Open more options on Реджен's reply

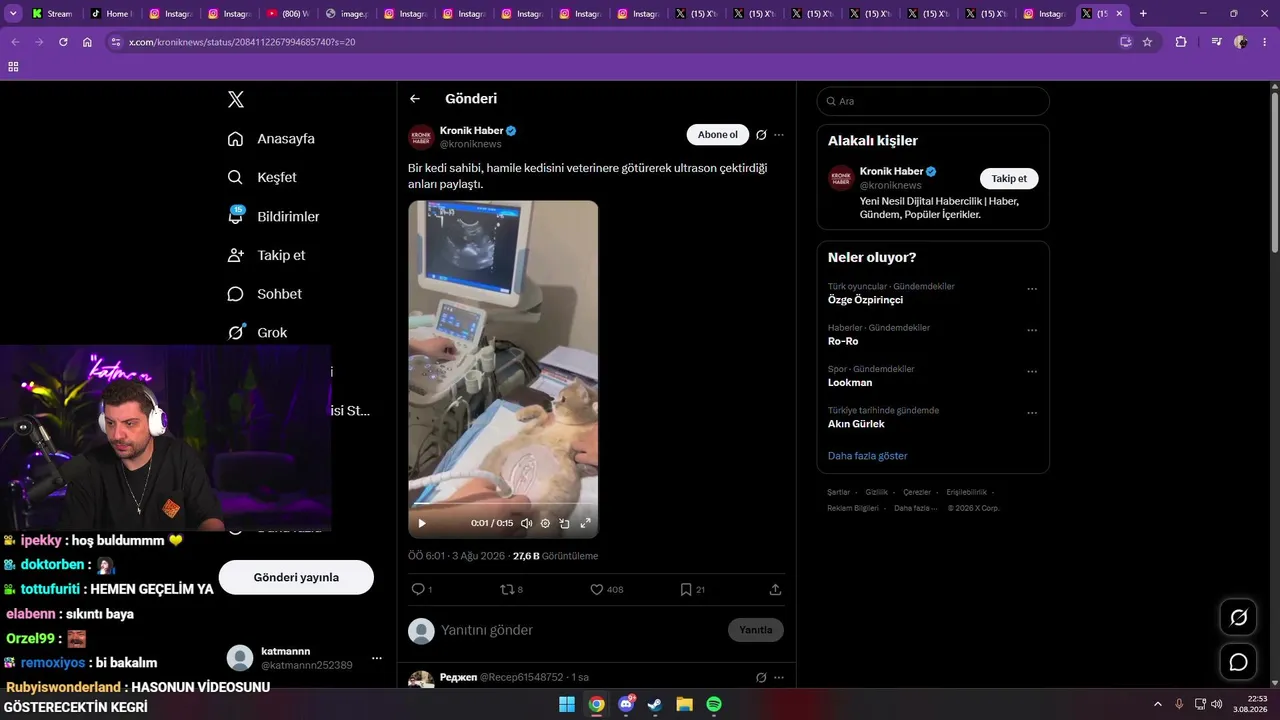(779, 677)
